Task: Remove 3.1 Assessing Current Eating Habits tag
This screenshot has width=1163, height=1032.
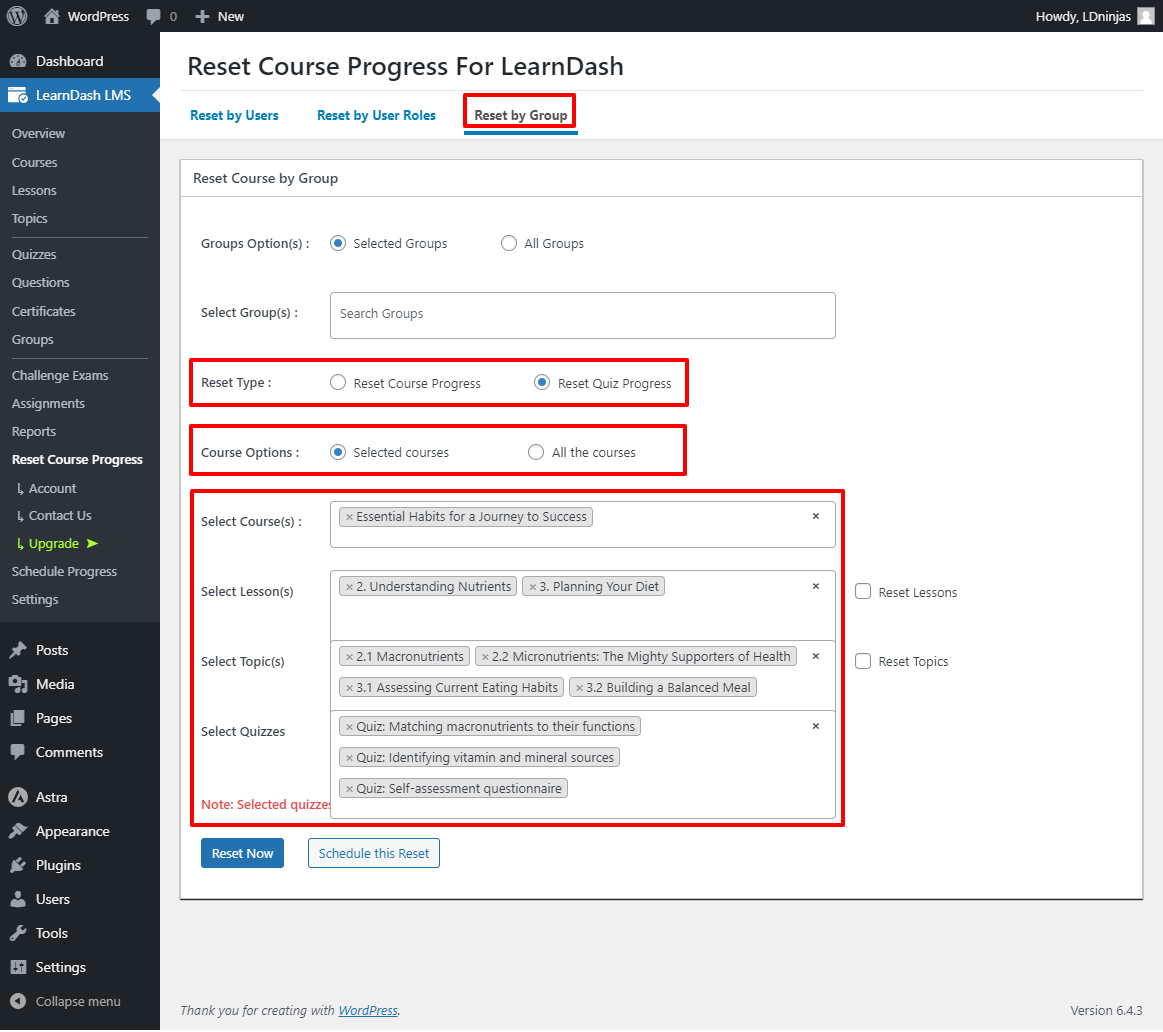Action: tap(349, 688)
